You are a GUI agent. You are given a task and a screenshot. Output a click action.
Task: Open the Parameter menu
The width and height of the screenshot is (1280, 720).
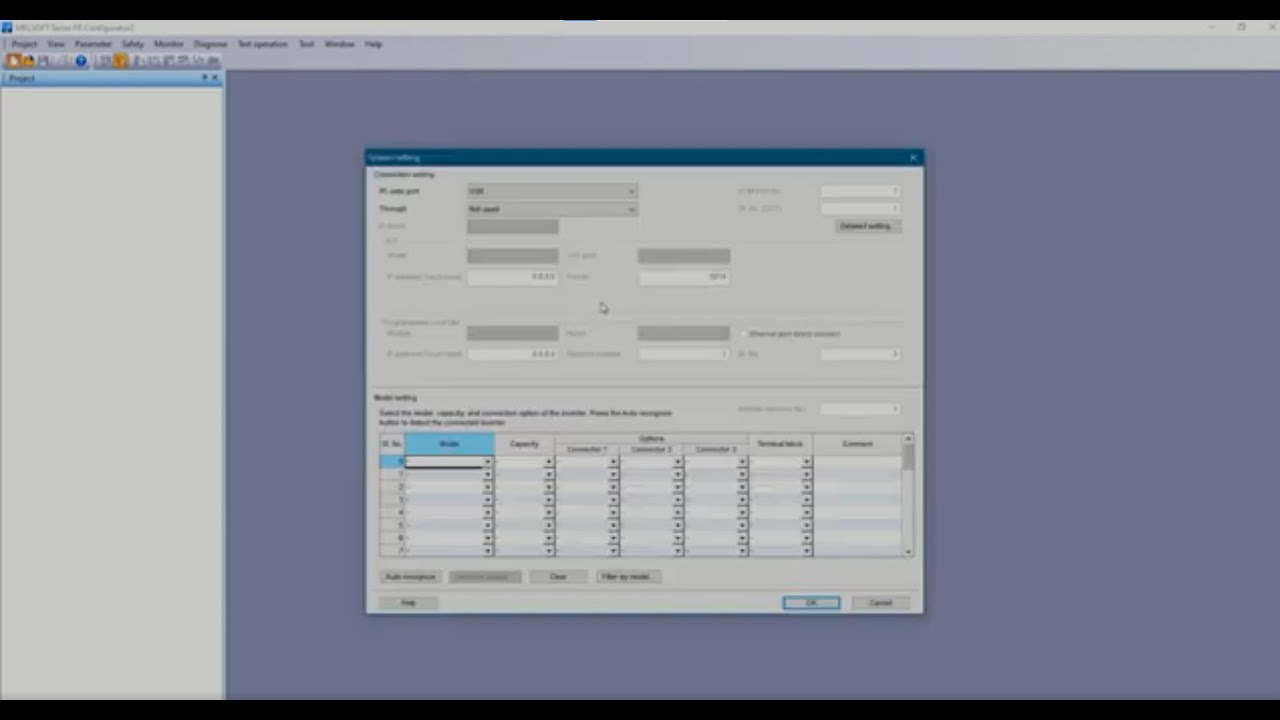tap(93, 44)
